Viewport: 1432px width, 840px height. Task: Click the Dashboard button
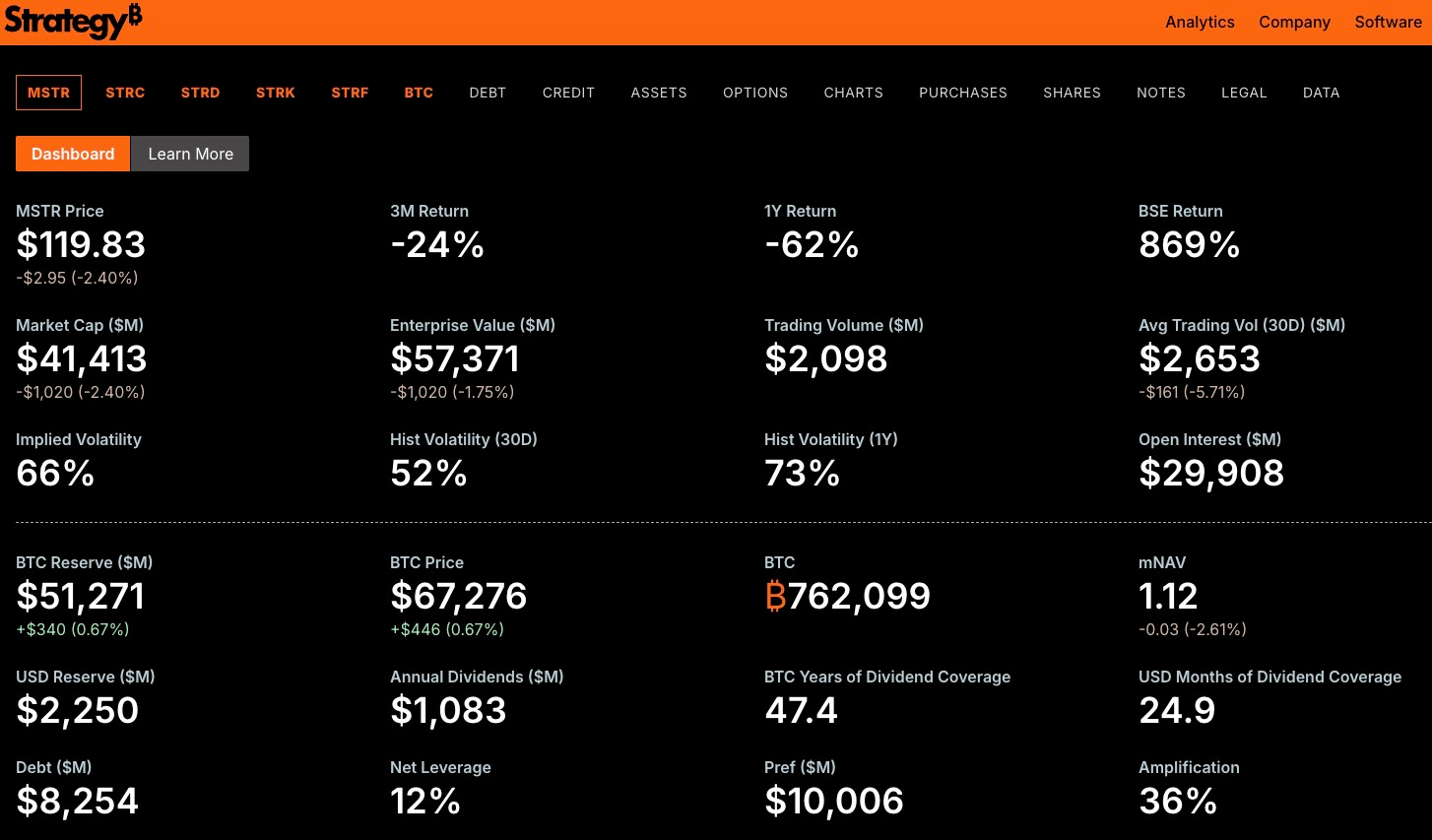[x=73, y=154]
